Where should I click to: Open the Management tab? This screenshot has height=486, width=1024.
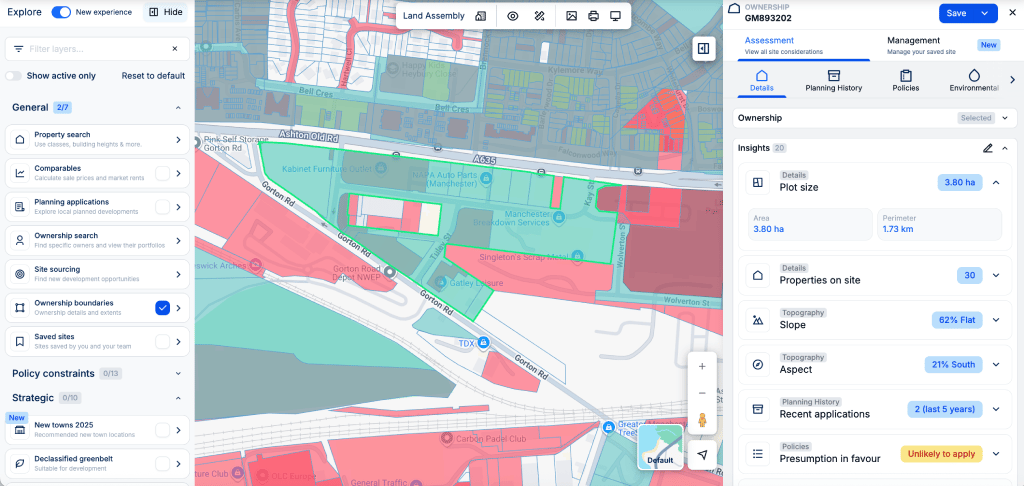[x=913, y=46]
